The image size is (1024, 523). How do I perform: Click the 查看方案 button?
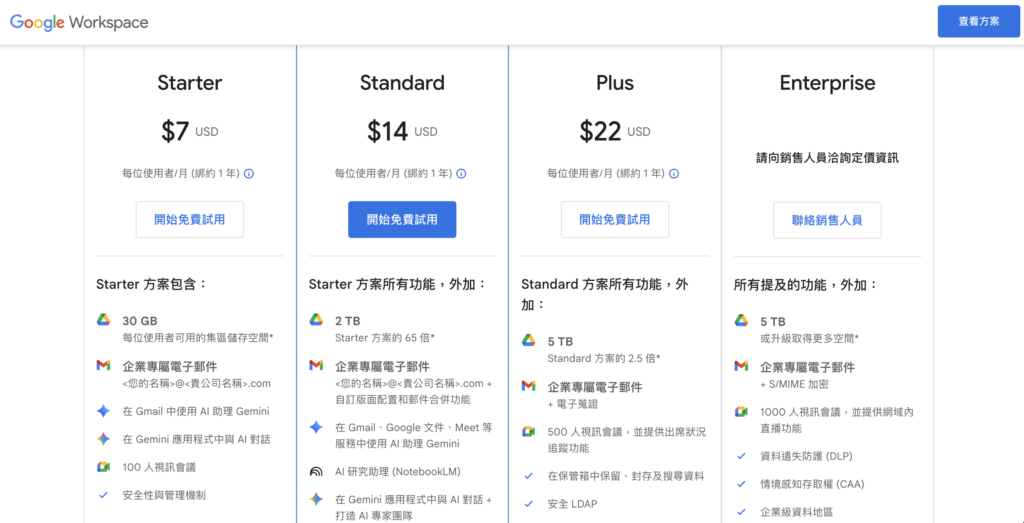click(x=978, y=21)
